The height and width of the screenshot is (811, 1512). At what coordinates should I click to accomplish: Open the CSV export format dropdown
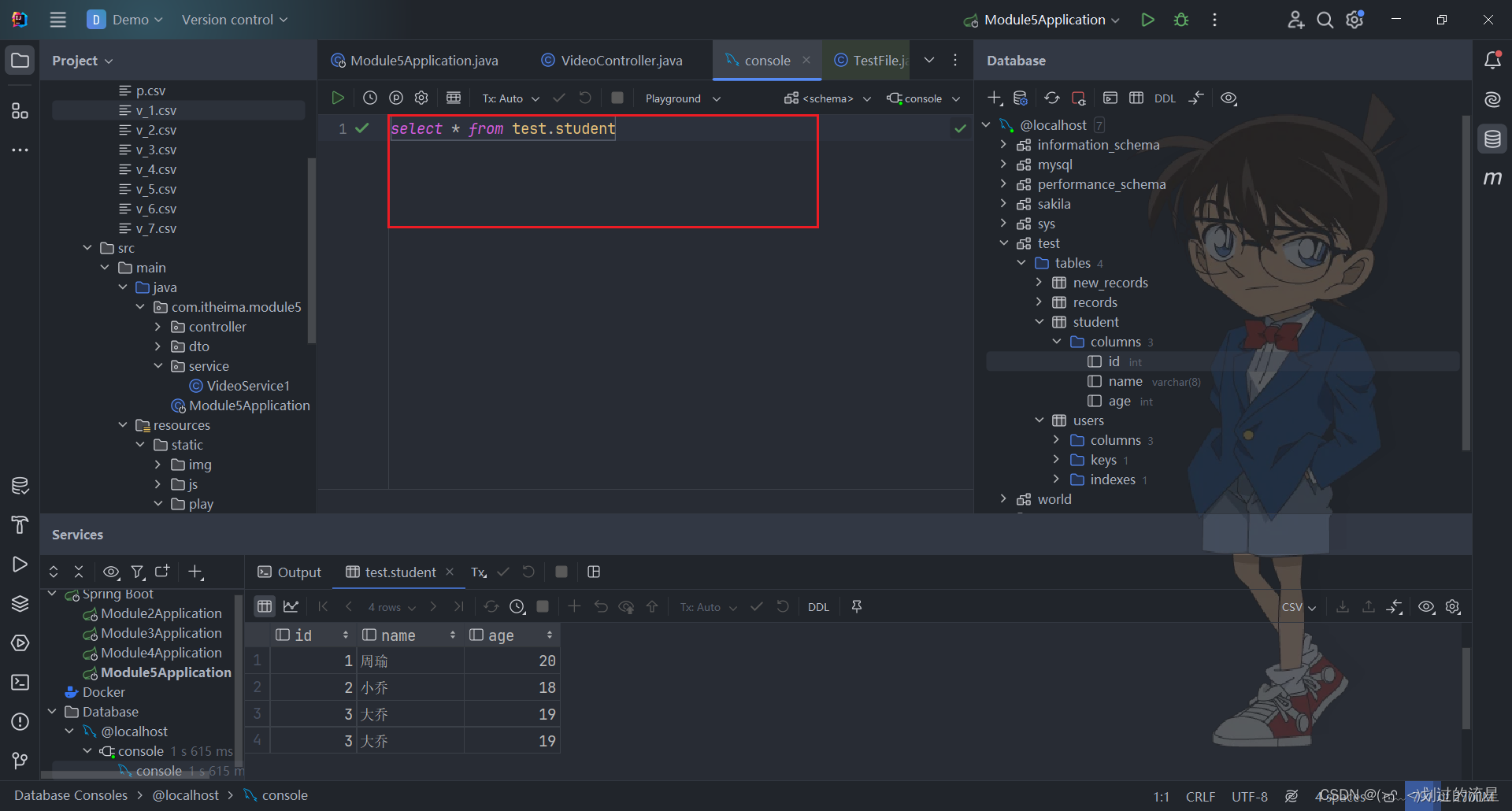[1299, 607]
